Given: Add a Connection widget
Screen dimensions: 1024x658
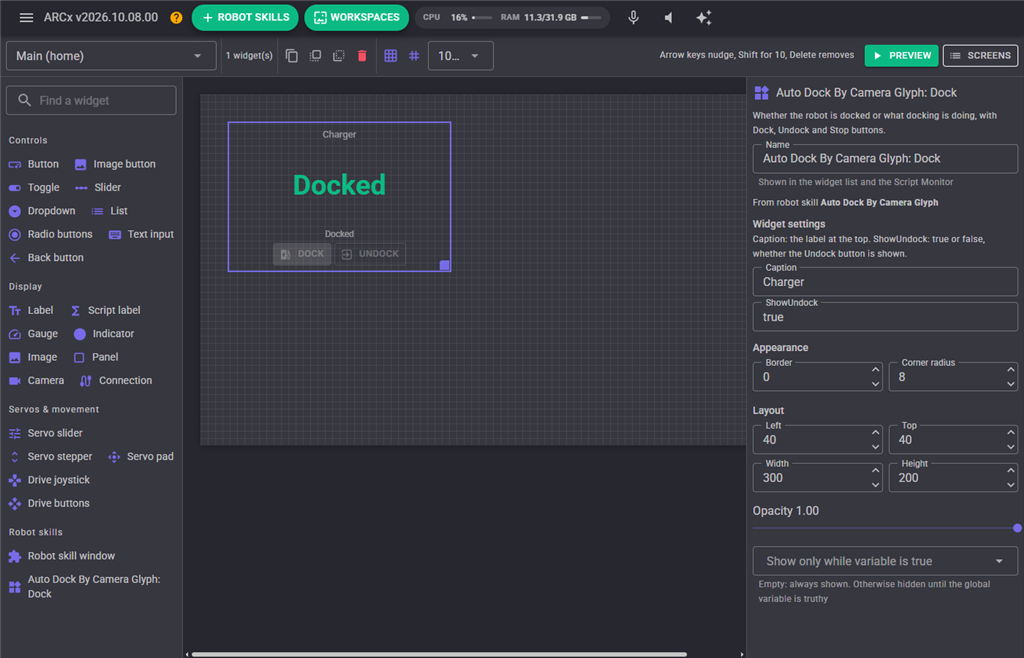Looking at the screenshot, I should tap(116, 381).
